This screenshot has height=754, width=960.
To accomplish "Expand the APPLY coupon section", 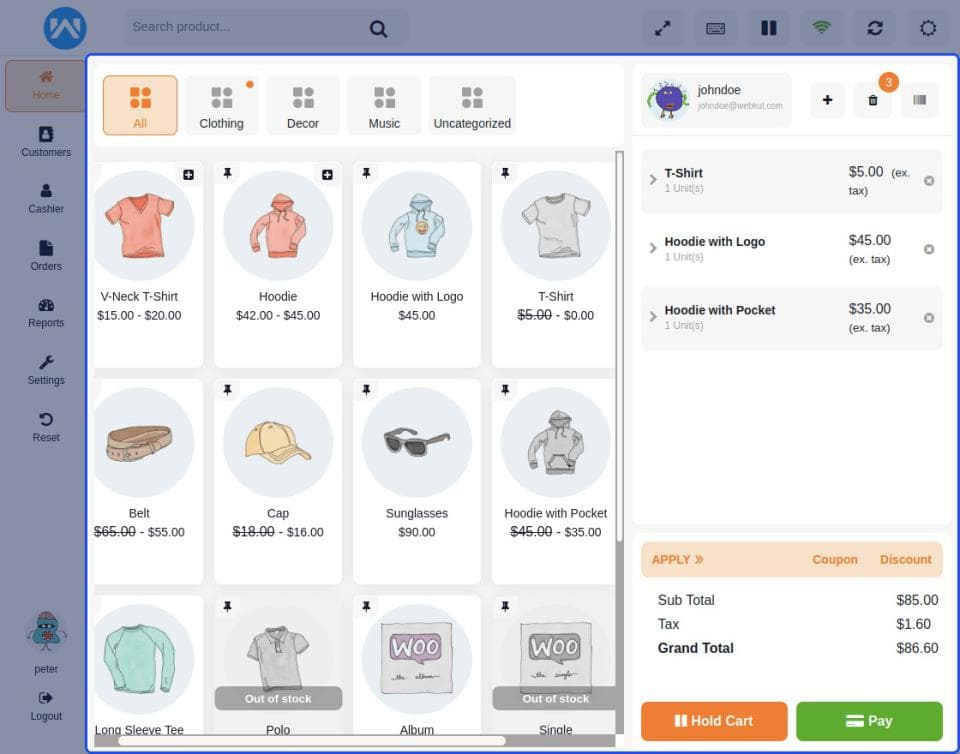I will 677,559.
